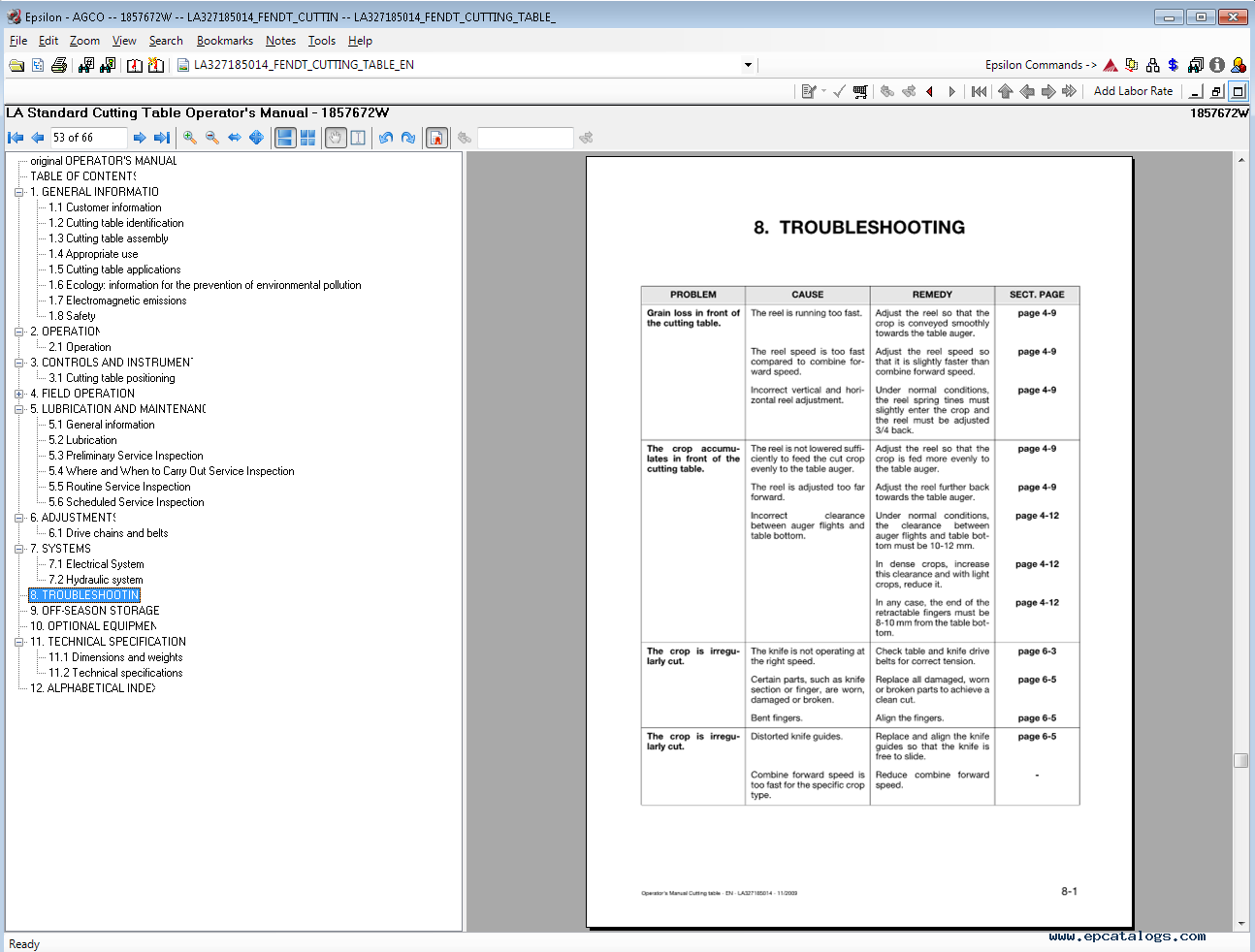Expand the 4. FIELD OPERATION tree node
This screenshot has width=1255, height=952.
[x=19, y=394]
